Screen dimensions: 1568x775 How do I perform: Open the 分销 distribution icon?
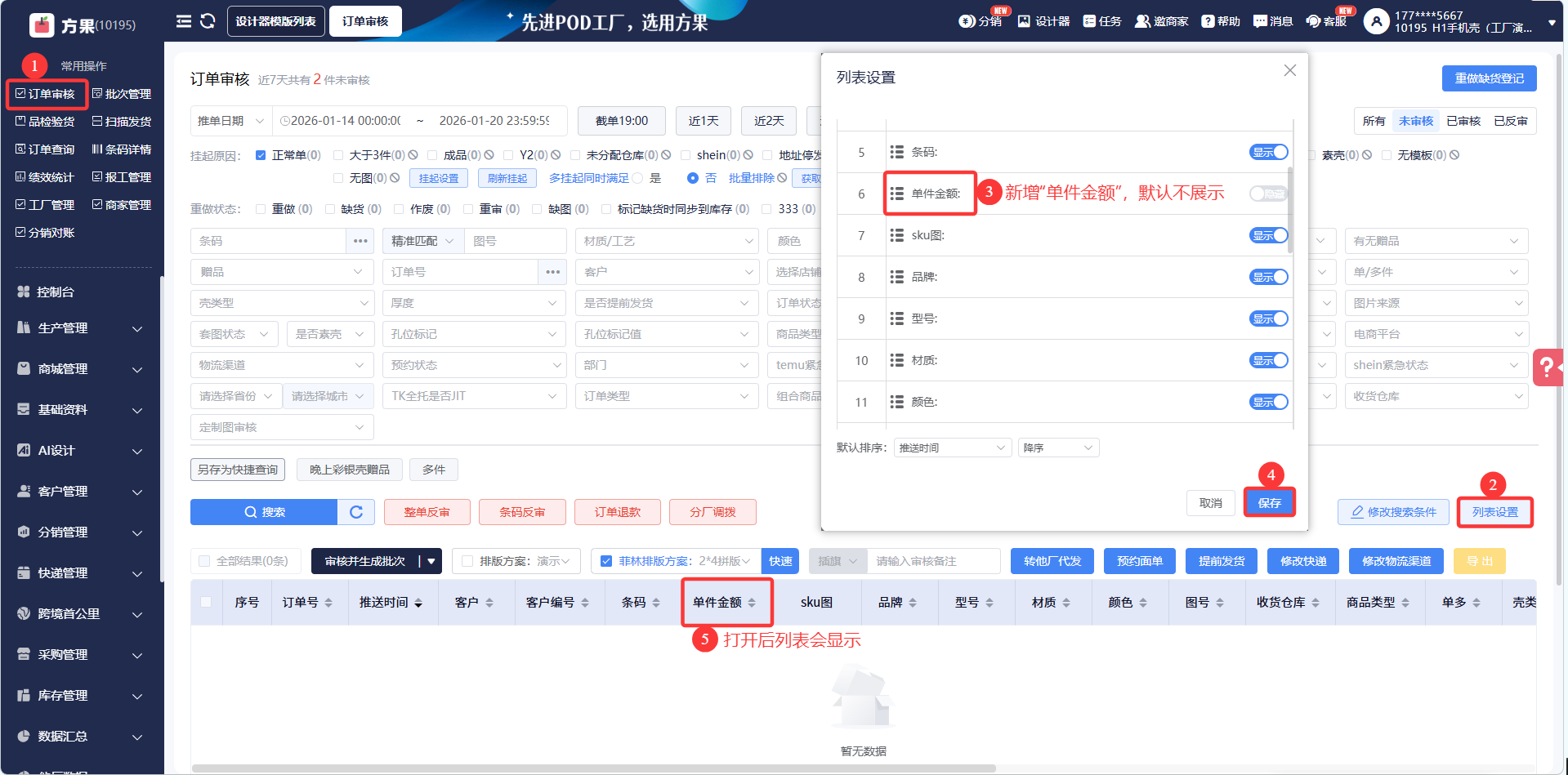pyautogui.click(x=967, y=21)
